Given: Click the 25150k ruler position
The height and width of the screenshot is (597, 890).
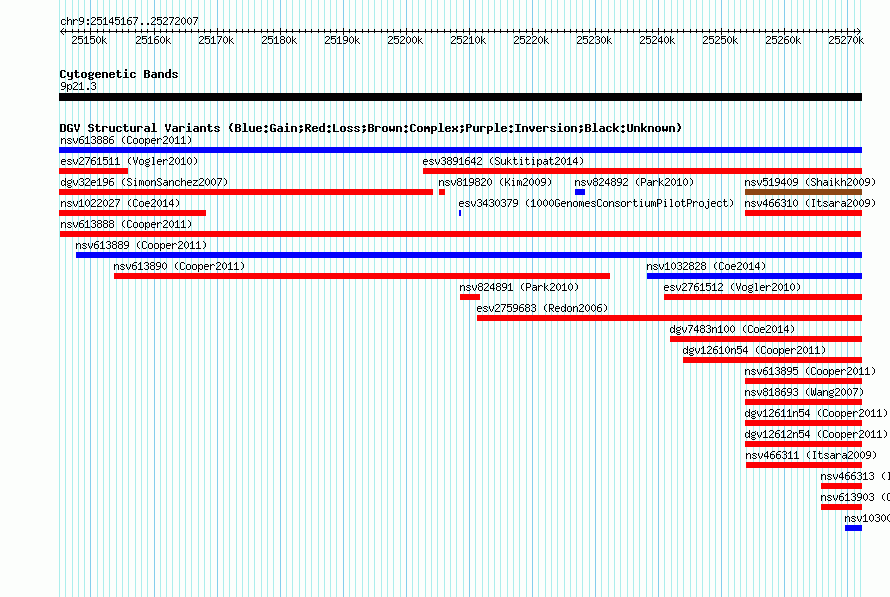Looking at the screenshot, I should [x=89, y=40].
